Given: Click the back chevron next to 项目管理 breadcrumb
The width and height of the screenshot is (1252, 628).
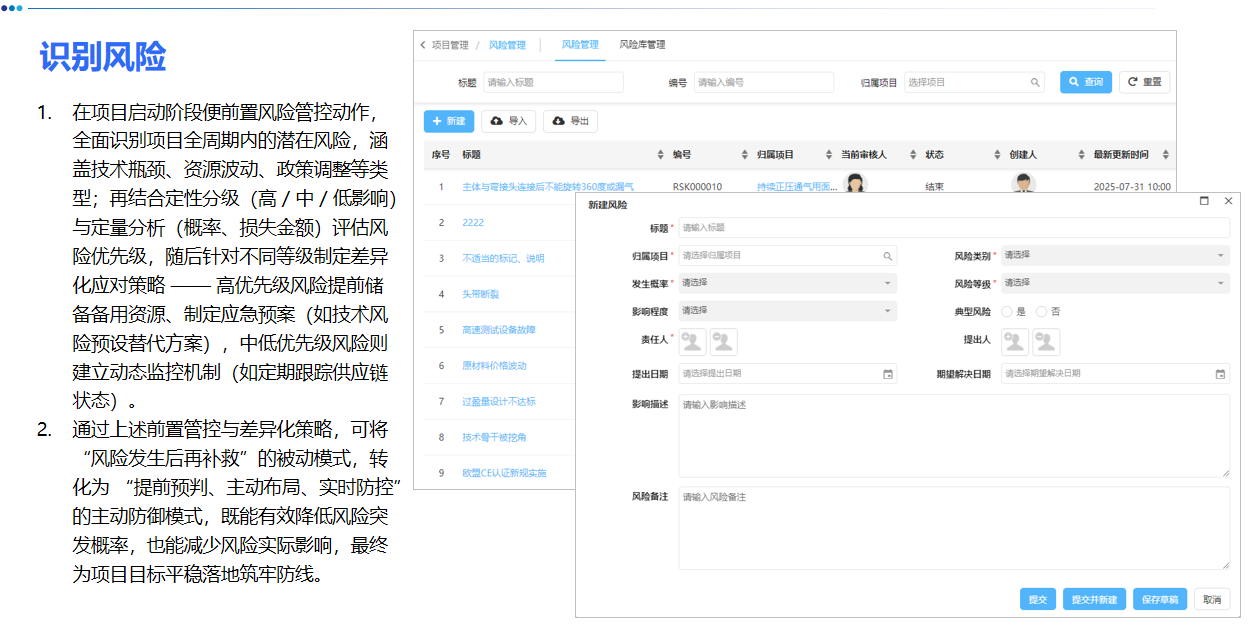Looking at the screenshot, I should tap(421, 45).
